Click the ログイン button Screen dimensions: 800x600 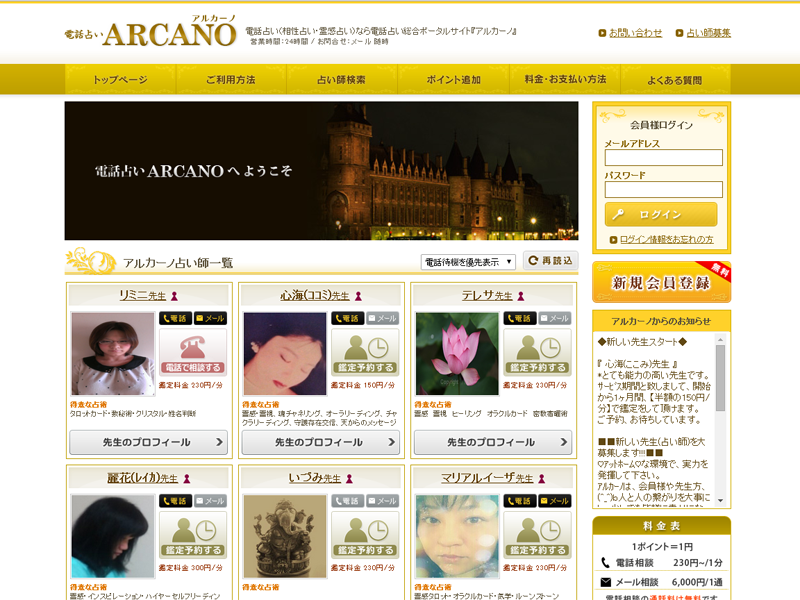(x=661, y=214)
